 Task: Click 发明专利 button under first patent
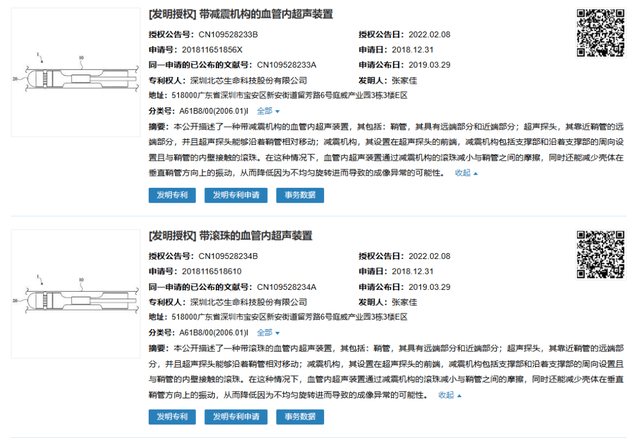(x=172, y=195)
